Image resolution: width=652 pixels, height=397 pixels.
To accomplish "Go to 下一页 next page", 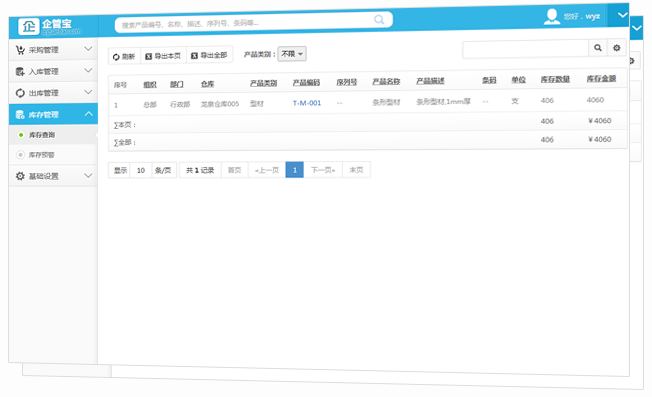I will (x=323, y=170).
